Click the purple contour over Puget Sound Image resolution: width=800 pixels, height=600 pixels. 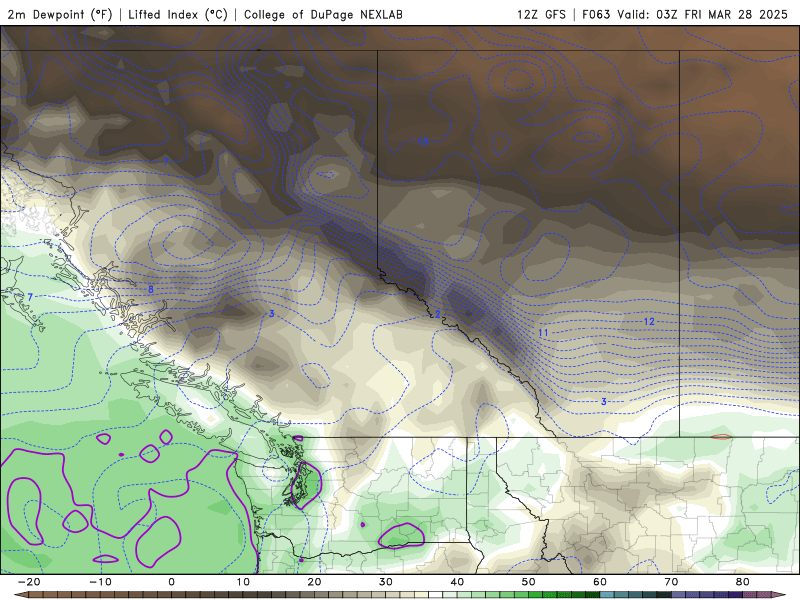pos(305,485)
